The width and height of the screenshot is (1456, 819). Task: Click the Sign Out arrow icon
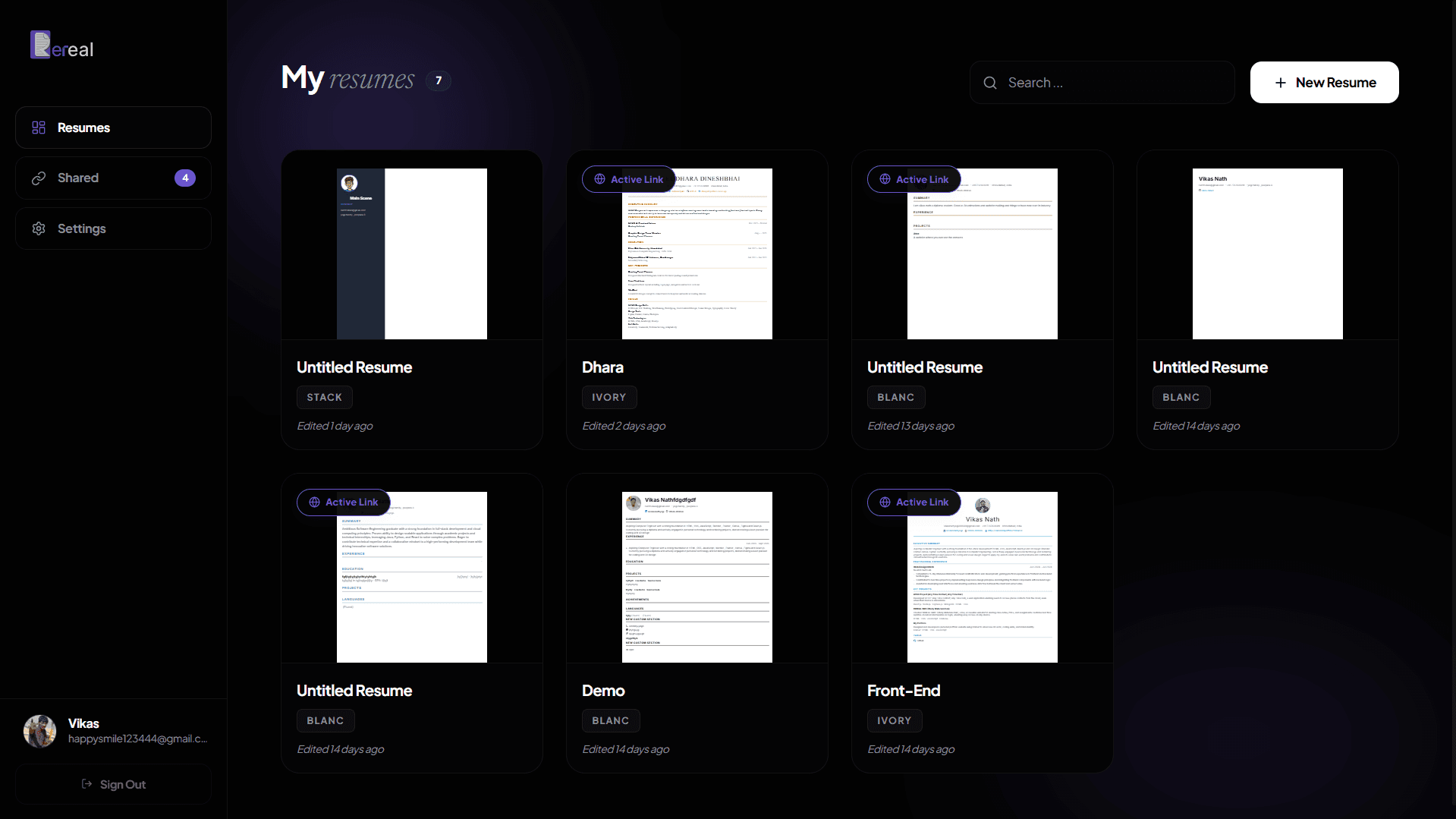pyautogui.click(x=86, y=784)
